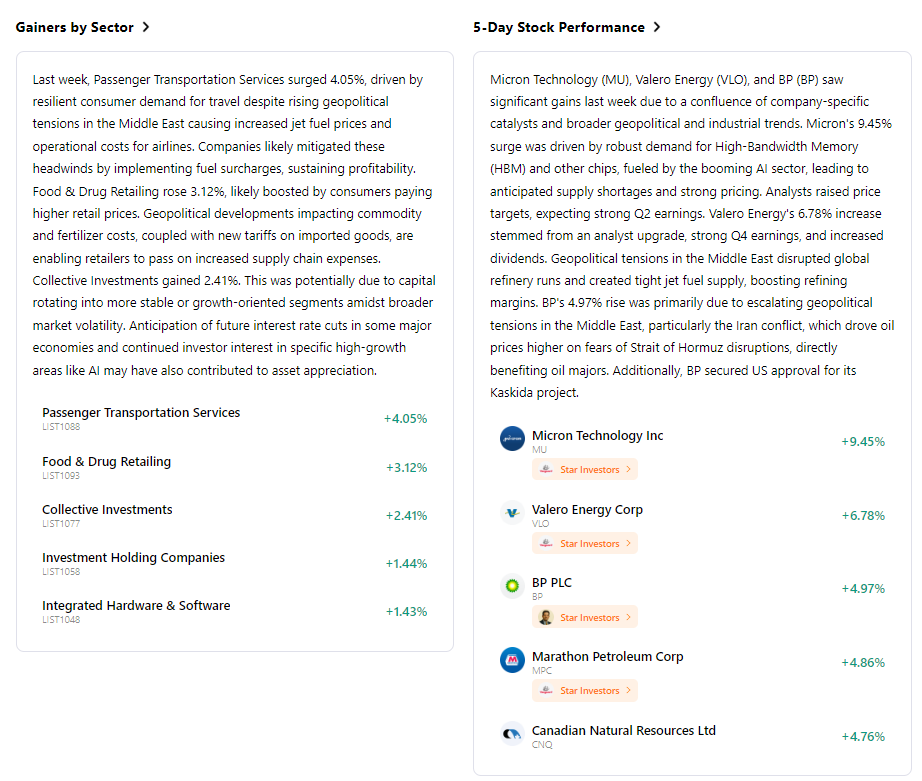Click BP PLC's +4.97% gain value

pos(862,588)
